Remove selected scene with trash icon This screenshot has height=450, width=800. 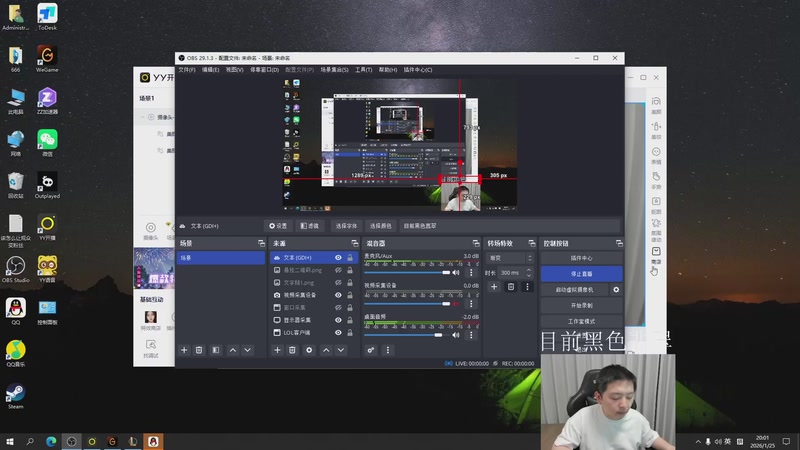(199, 350)
